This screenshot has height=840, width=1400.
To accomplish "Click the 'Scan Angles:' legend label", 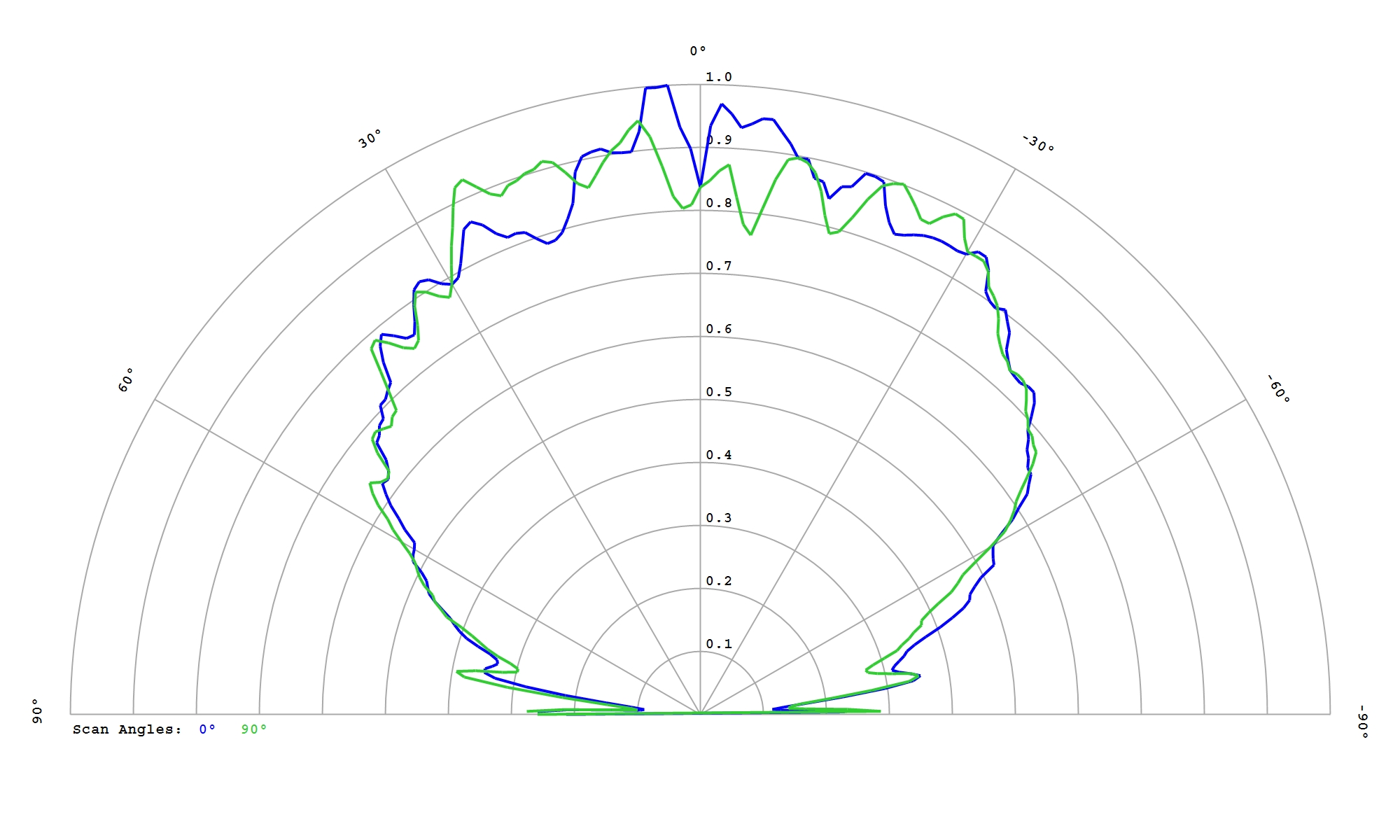I will 127,729.
